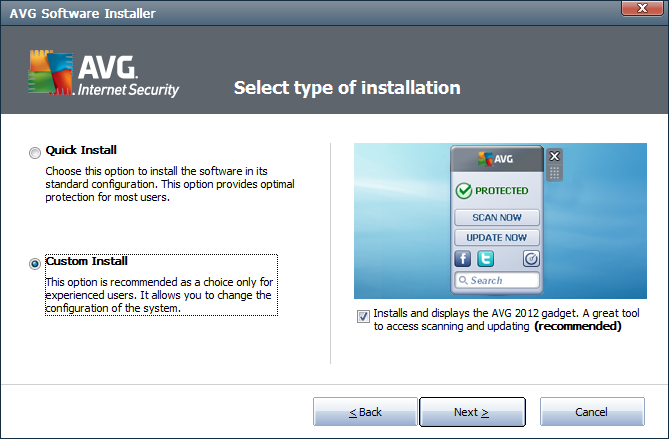Click the AVG Software Installer title text
Viewport: 669px width, 439px height.
coord(82,13)
